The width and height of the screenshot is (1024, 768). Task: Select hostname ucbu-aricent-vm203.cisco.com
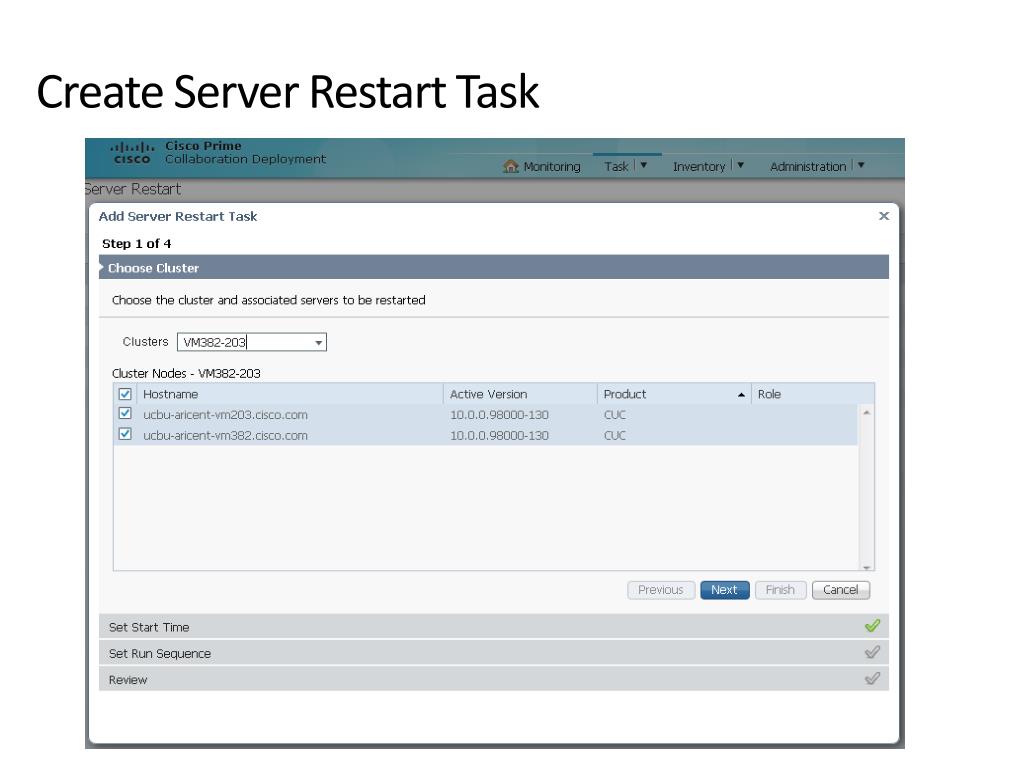225,415
